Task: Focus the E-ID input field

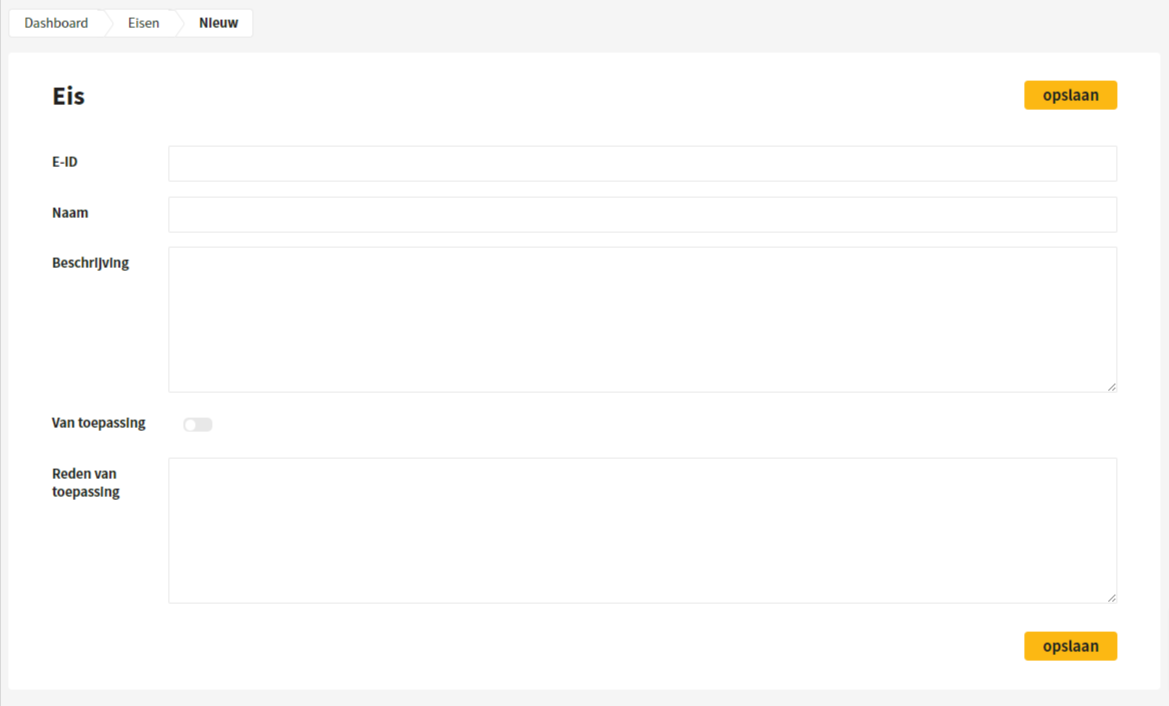Action: point(643,163)
